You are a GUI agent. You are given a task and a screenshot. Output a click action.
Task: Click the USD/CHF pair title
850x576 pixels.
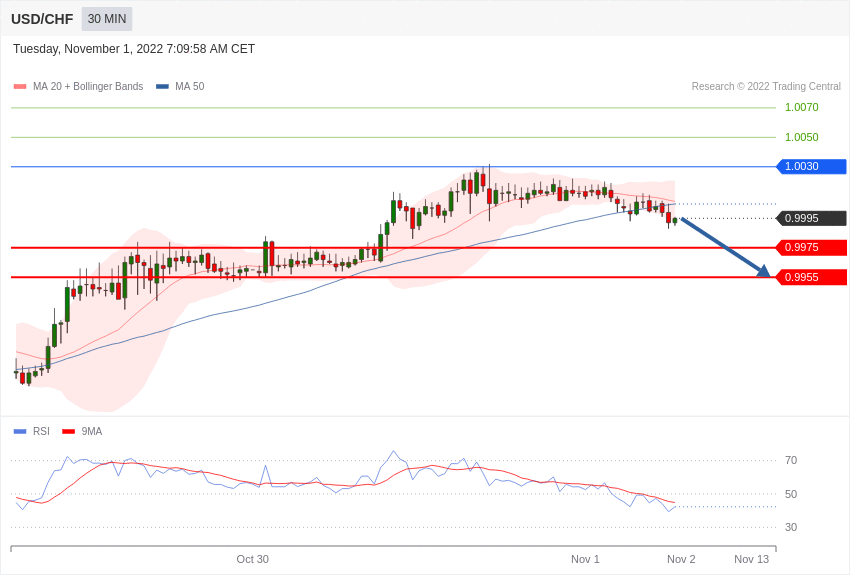pyautogui.click(x=42, y=20)
